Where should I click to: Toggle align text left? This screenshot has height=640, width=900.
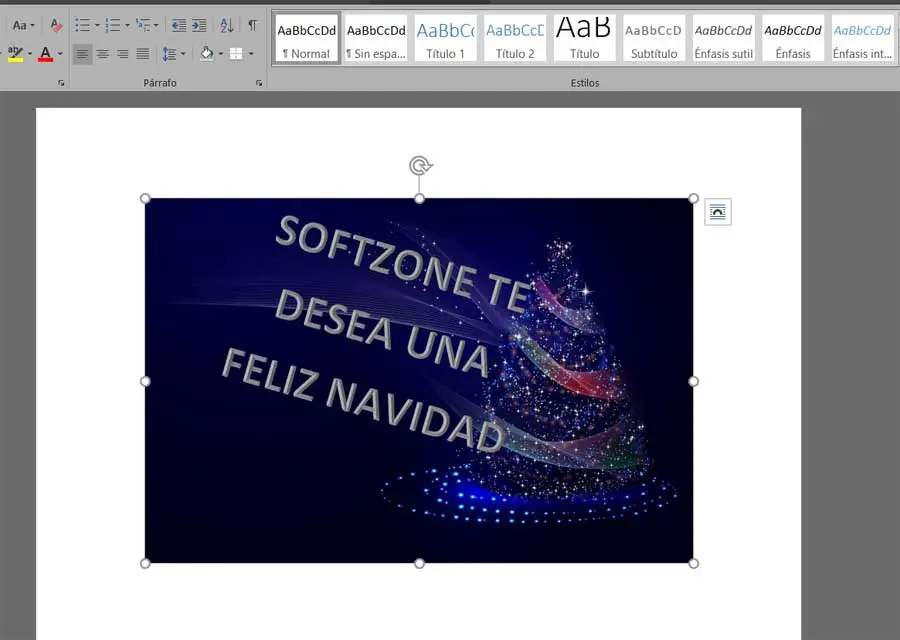click(x=82, y=54)
